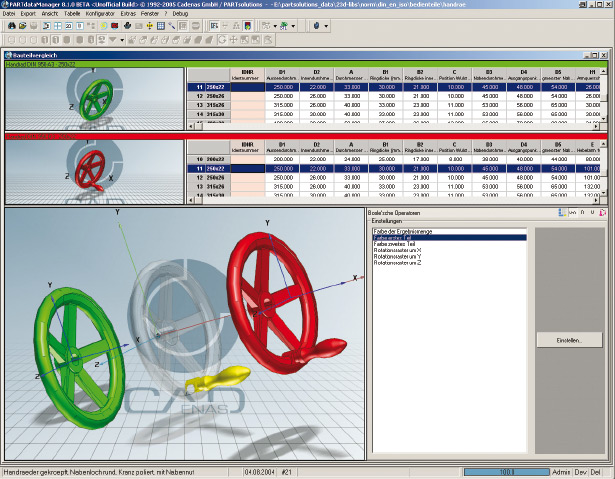Viewport: 615px width, 479px height.
Task: Open the Fenster menu
Action: click(150, 13)
